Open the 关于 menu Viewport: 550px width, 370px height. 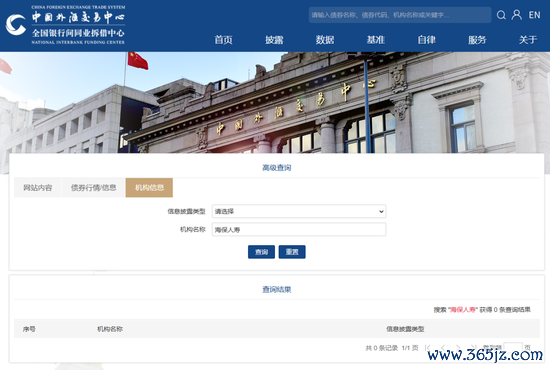pyautogui.click(x=528, y=40)
